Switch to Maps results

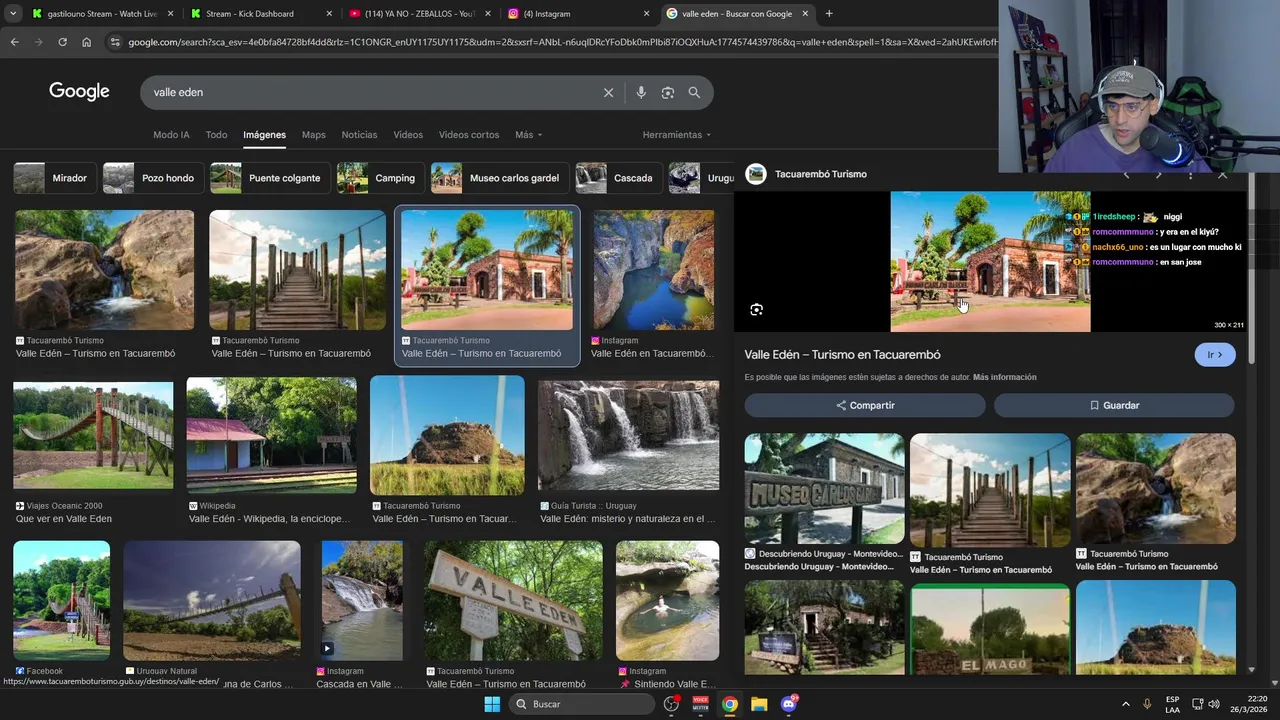(x=314, y=135)
